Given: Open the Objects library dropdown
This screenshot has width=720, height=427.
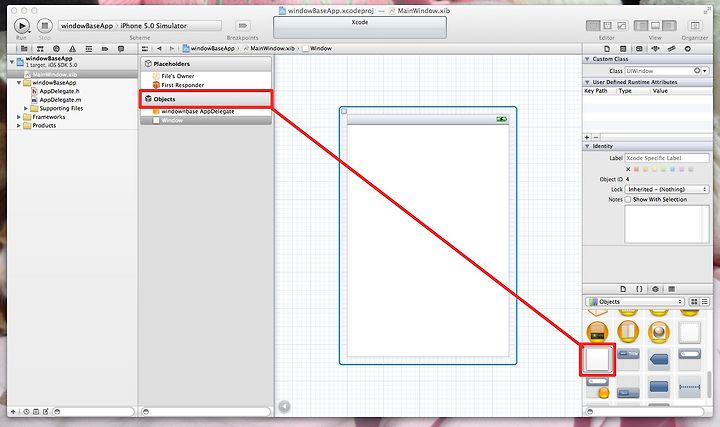Looking at the screenshot, I should (635, 302).
